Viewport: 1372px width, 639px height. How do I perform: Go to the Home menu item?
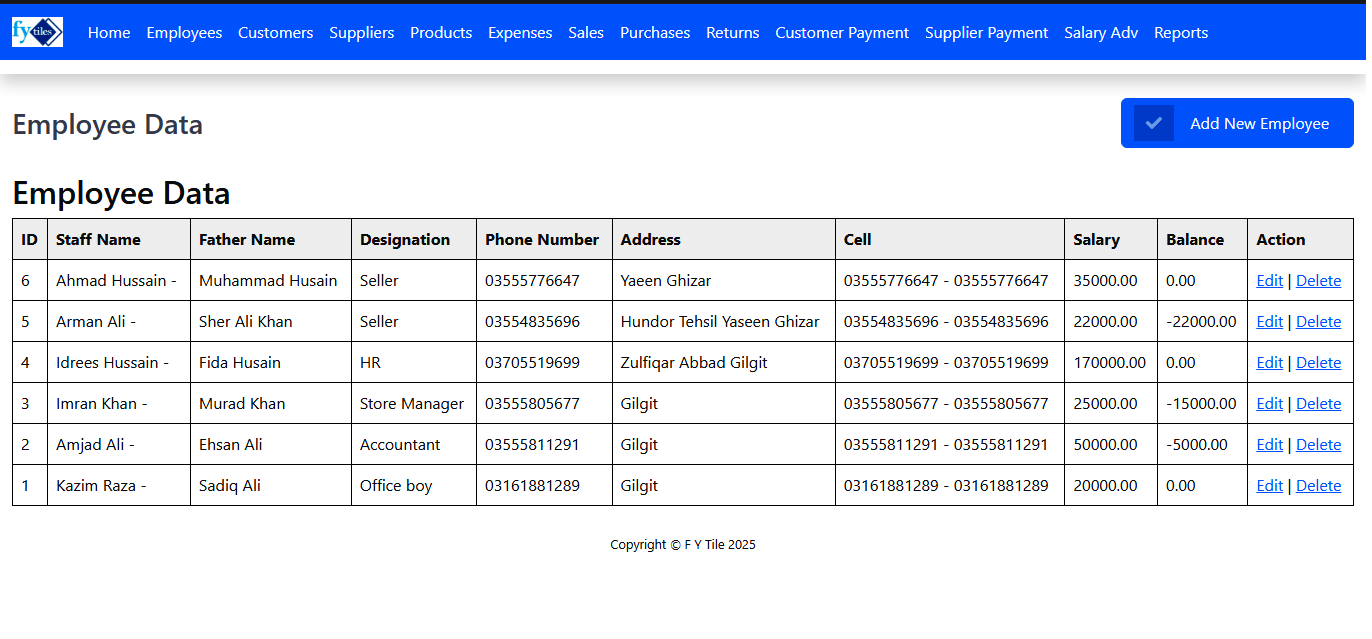pyautogui.click(x=109, y=33)
